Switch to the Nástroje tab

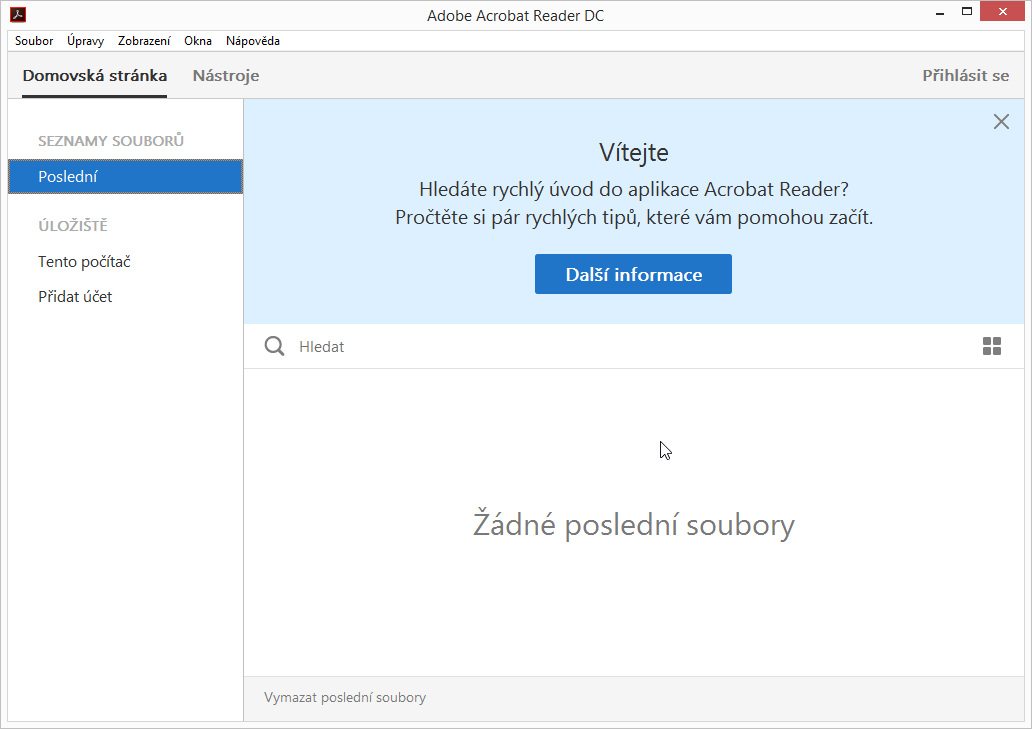pos(225,75)
